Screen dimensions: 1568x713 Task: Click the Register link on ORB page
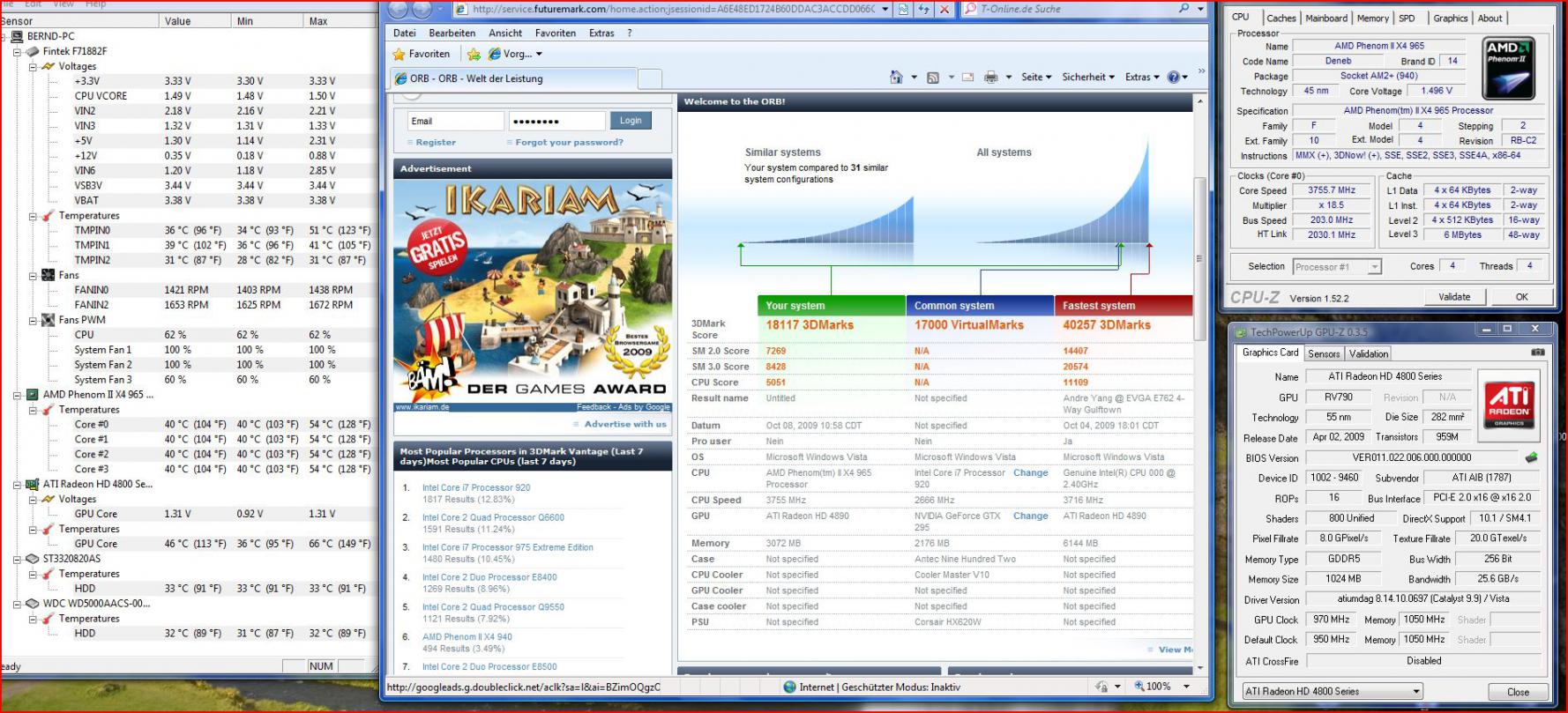click(x=436, y=142)
